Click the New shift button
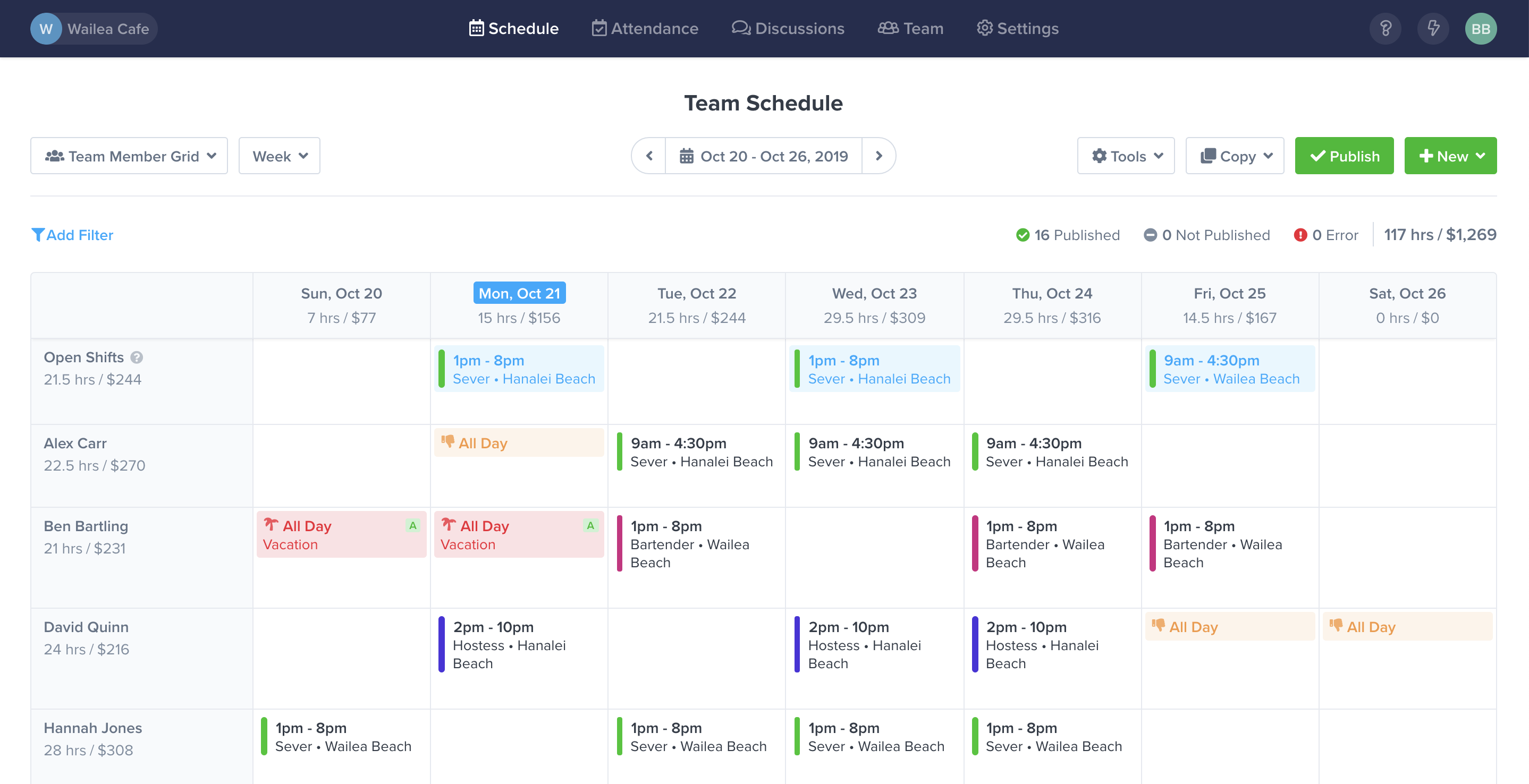The image size is (1529, 784). [1451, 155]
